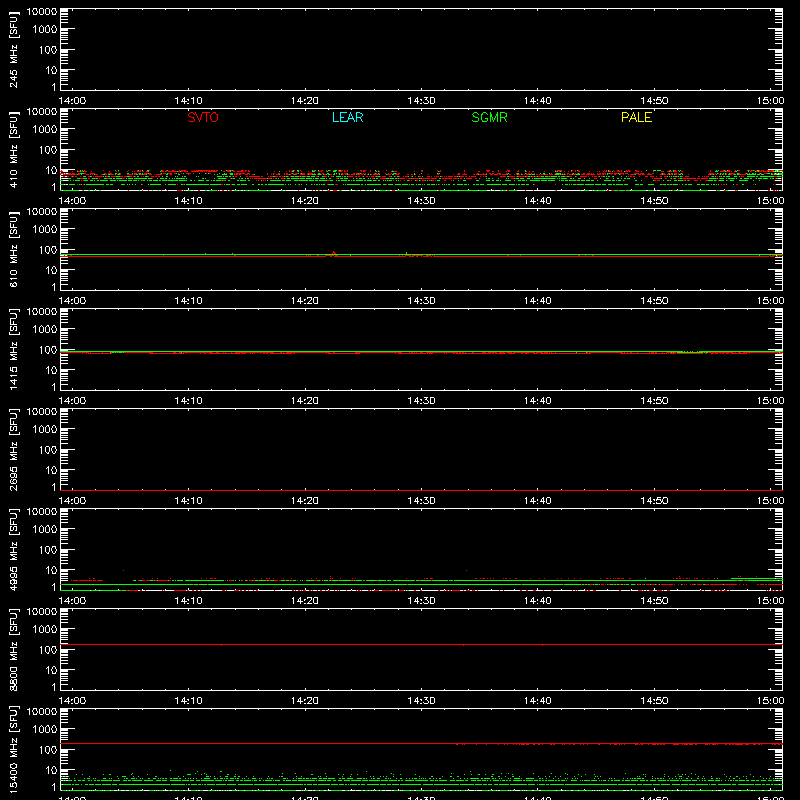Click 14:40 tick label below 1415 MHz panel
Screen dimensions: 800x800
(538, 401)
